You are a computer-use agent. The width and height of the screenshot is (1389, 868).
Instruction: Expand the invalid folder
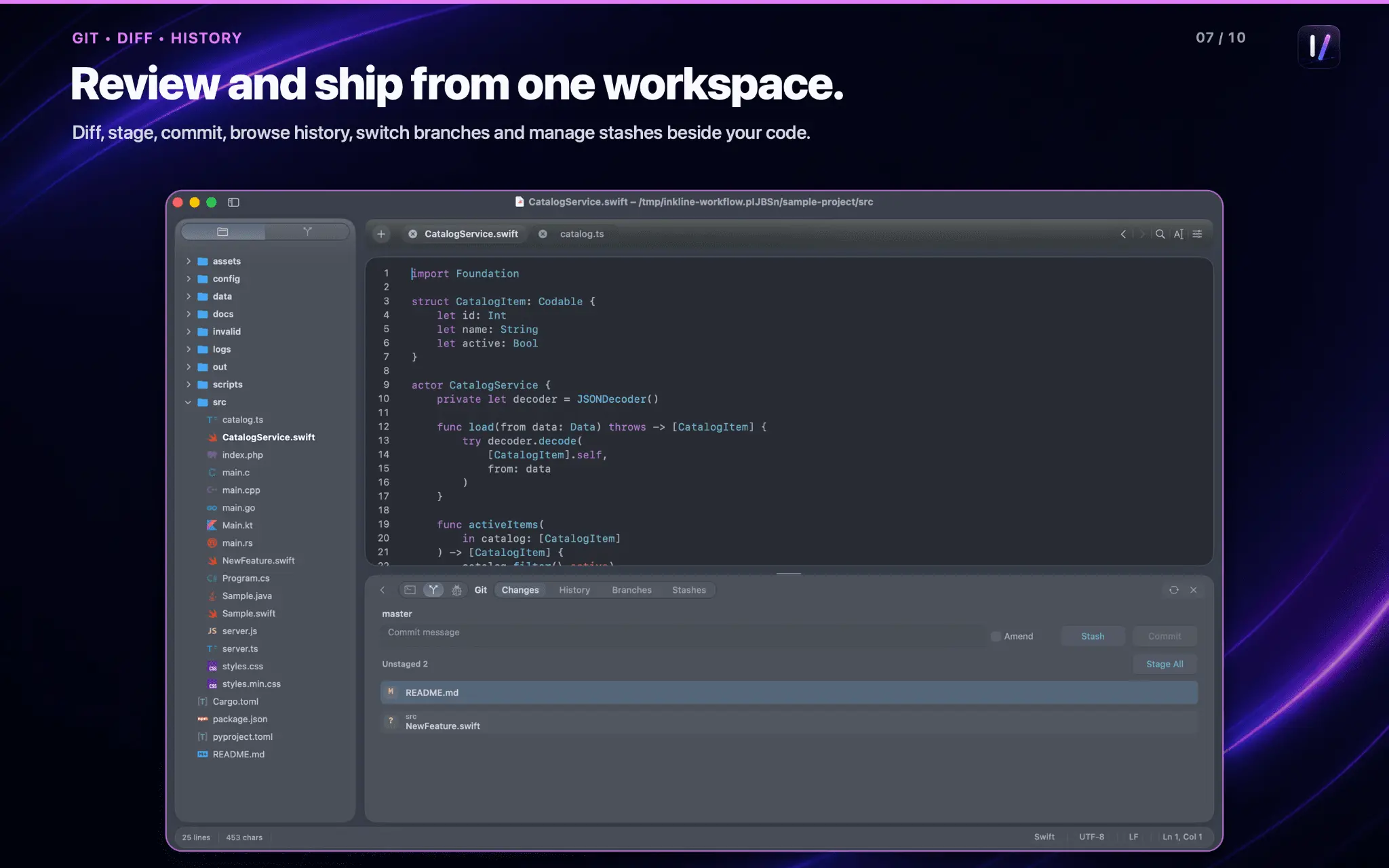pos(189,332)
